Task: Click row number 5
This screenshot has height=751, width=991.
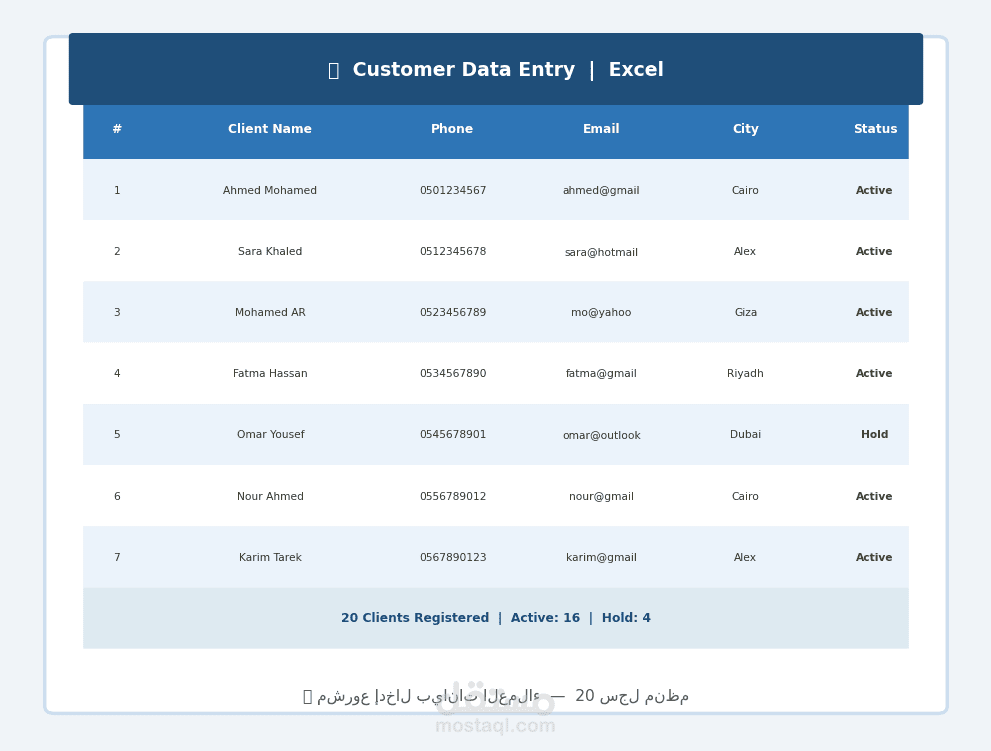Action: pyautogui.click(x=117, y=435)
